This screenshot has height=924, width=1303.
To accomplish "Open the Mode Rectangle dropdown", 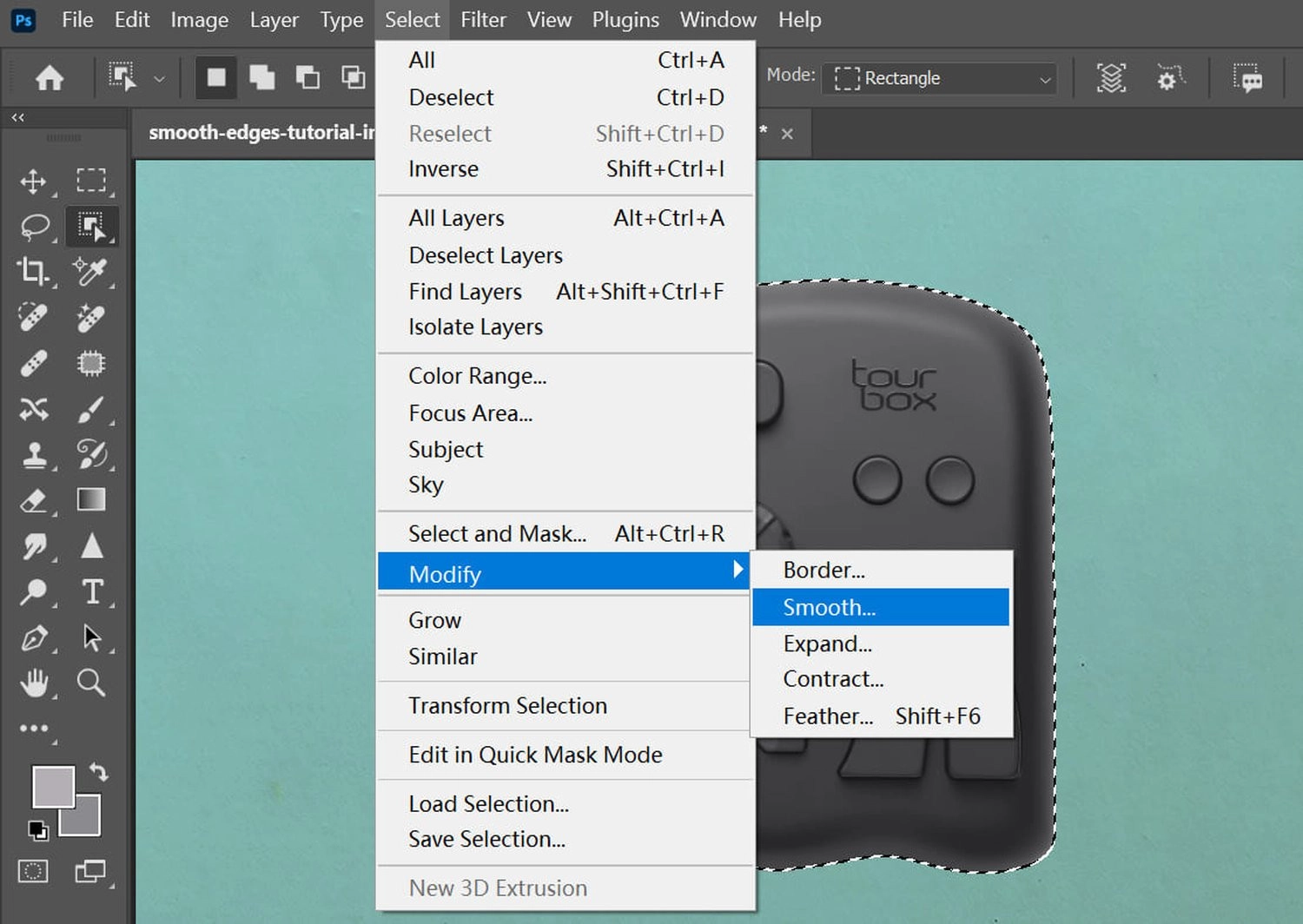I will pyautogui.click(x=940, y=78).
